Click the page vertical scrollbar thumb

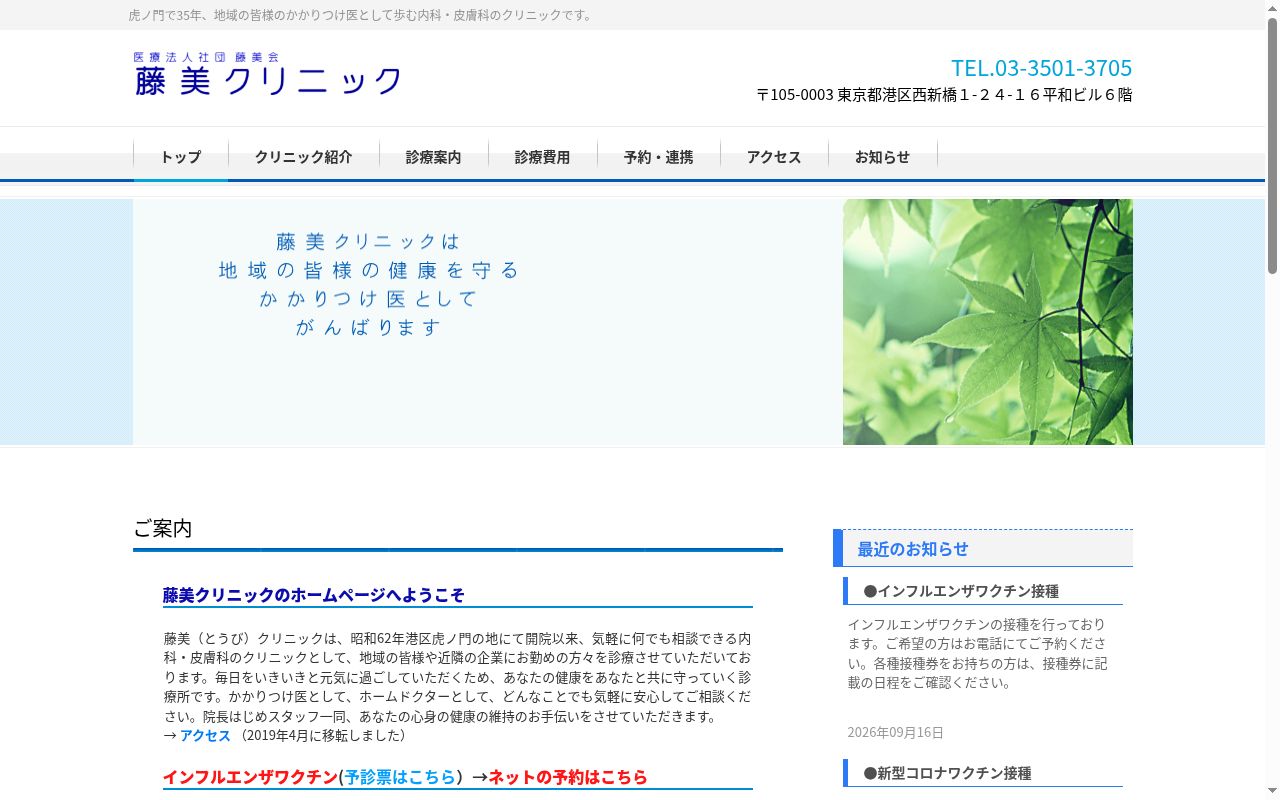tap(1272, 145)
